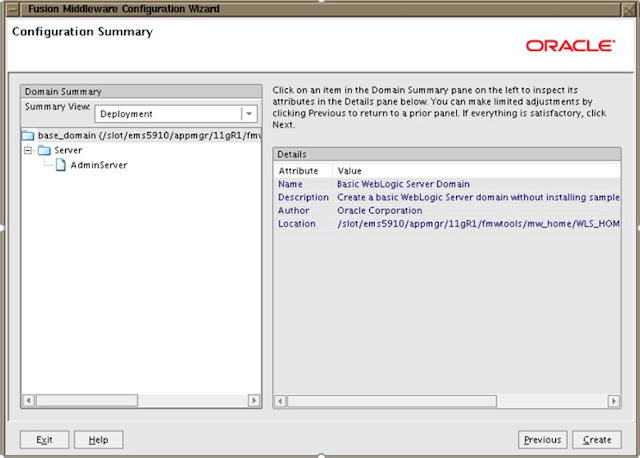The width and height of the screenshot is (640, 458).
Task: Click value 'Basic WebLogic Server Domain'
Action: pyautogui.click(x=403, y=184)
